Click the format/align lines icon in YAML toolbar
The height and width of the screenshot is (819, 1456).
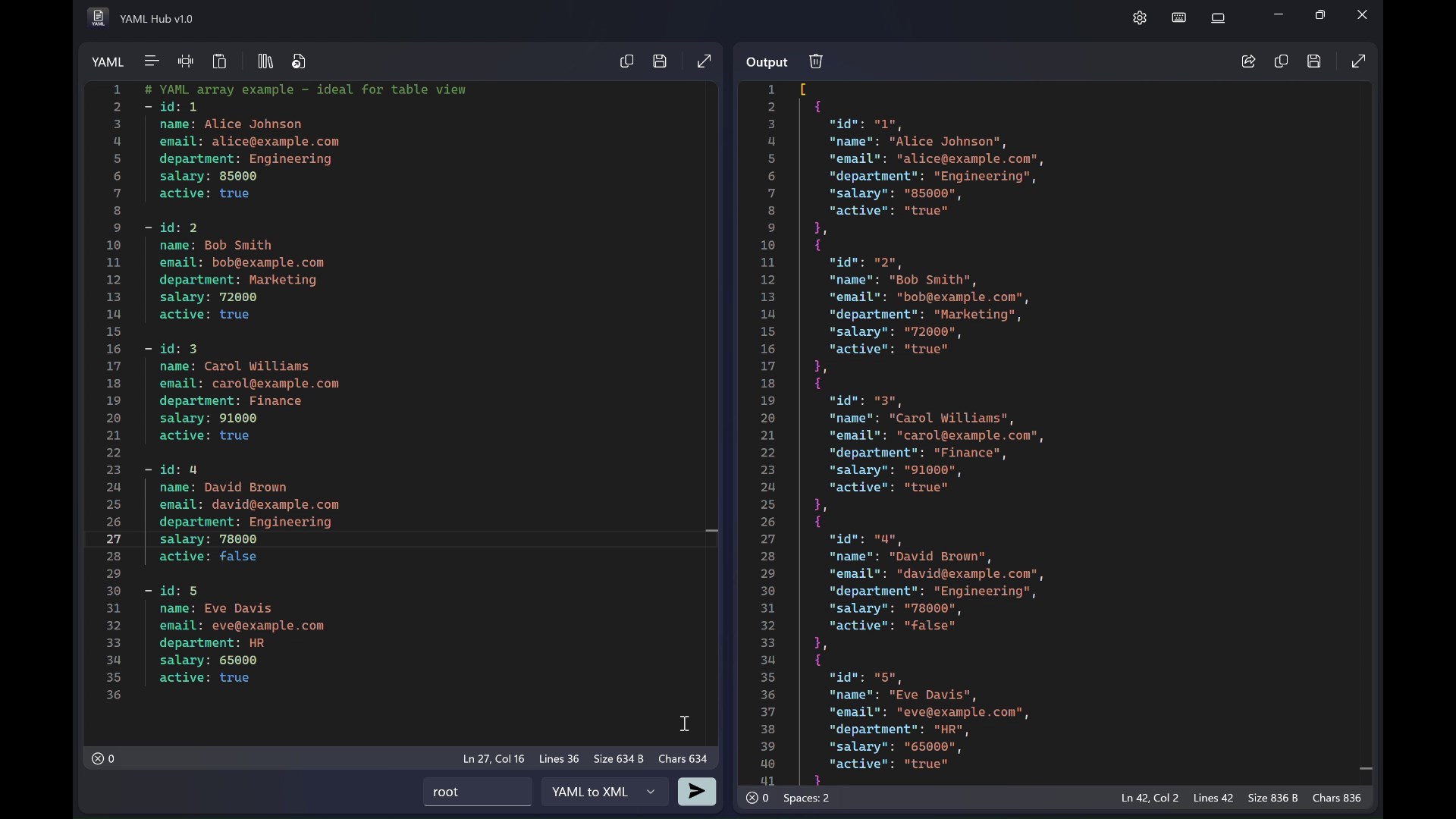[152, 61]
